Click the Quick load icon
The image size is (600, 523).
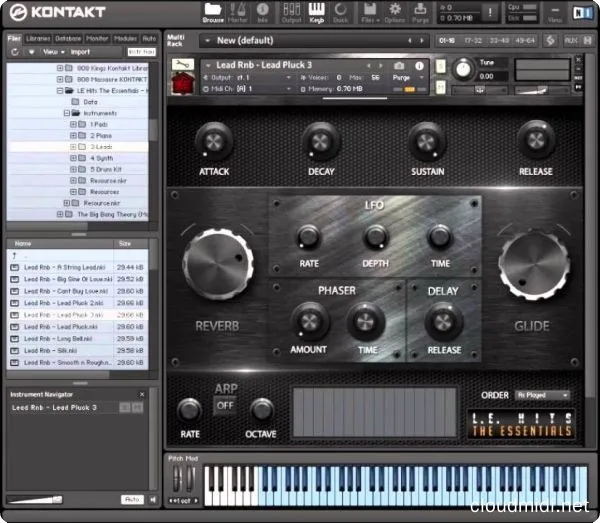coord(340,13)
